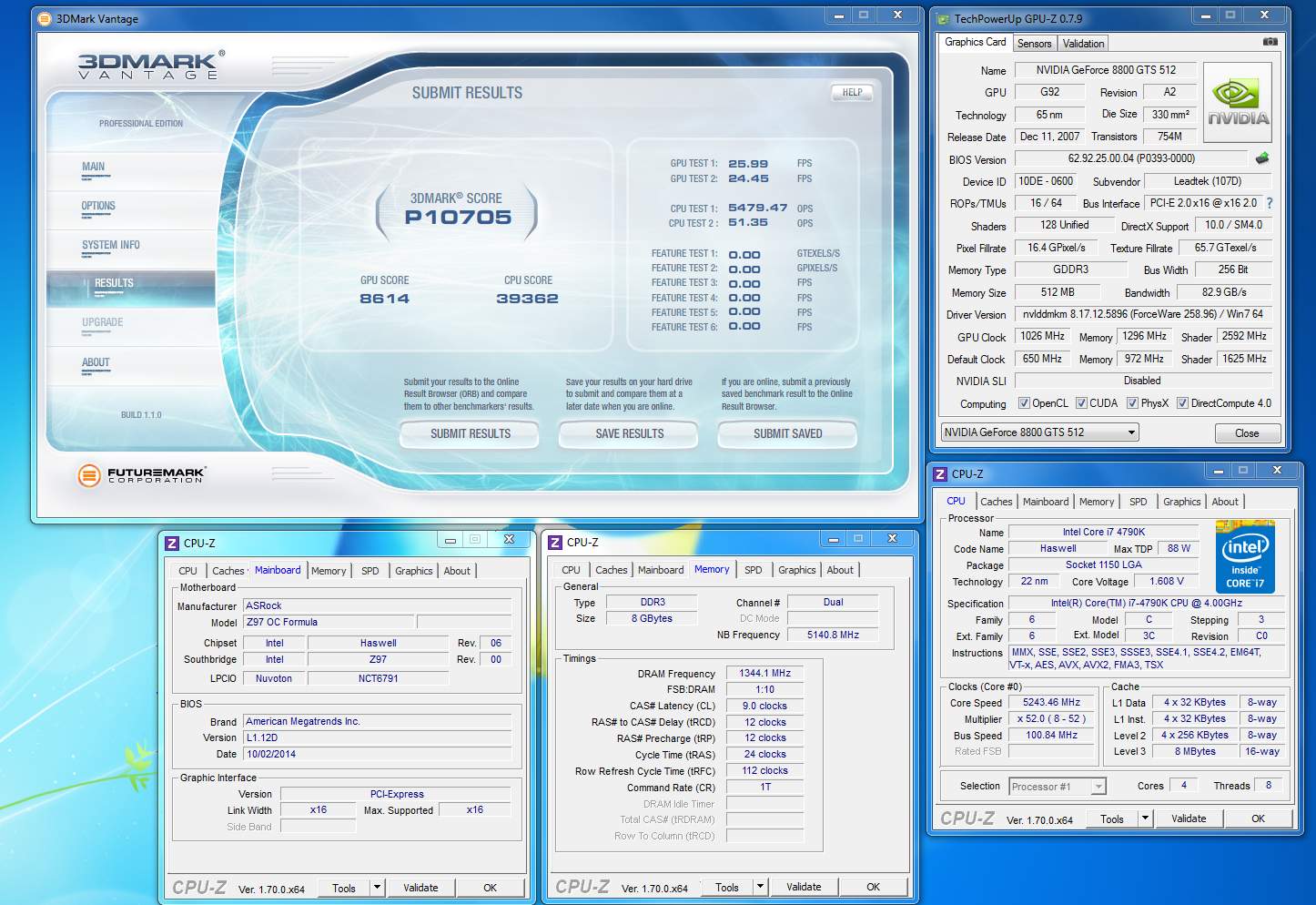Open ABOUT in the 3DMark Vantage sidebar

96,362
